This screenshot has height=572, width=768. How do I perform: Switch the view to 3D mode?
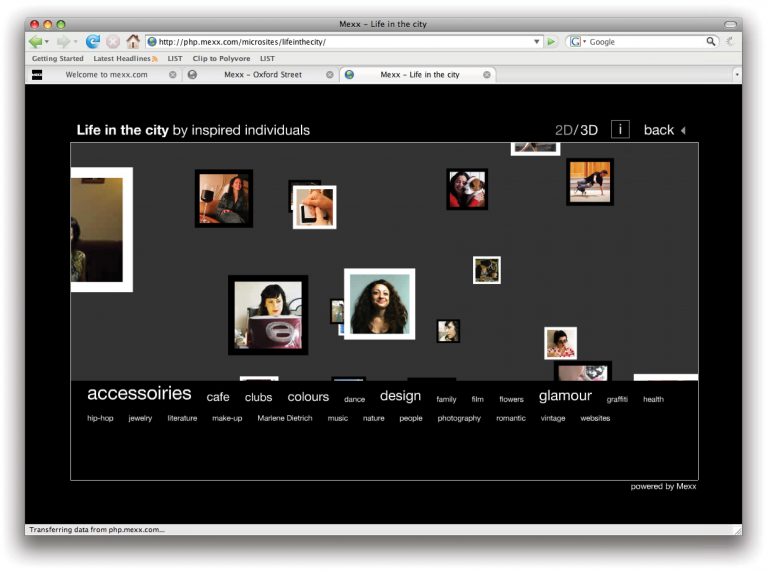pos(589,130)
